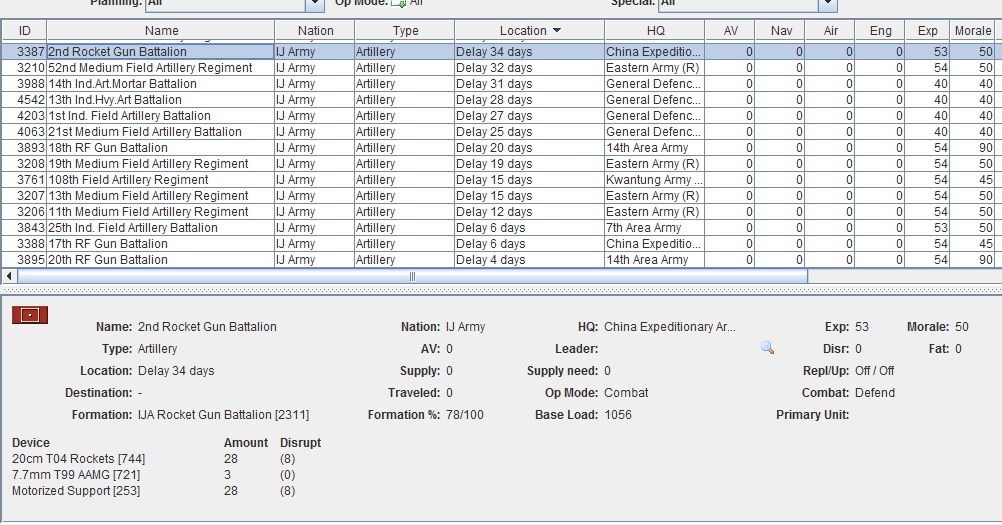The width and height of the screenshot is (1002, 525).
Task: Click the Repl/Up Off / Off value
Action: click(874, 370)
